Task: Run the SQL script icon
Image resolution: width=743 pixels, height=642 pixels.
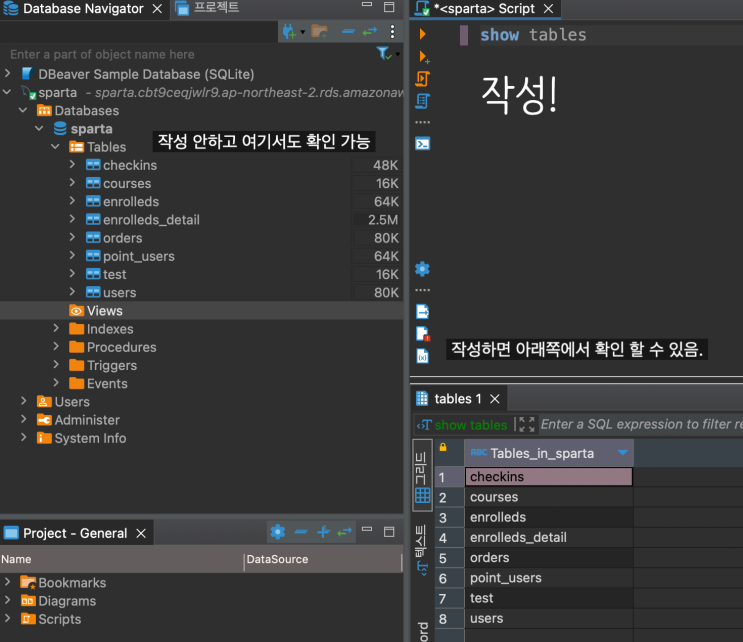Action: click(422, 79)
